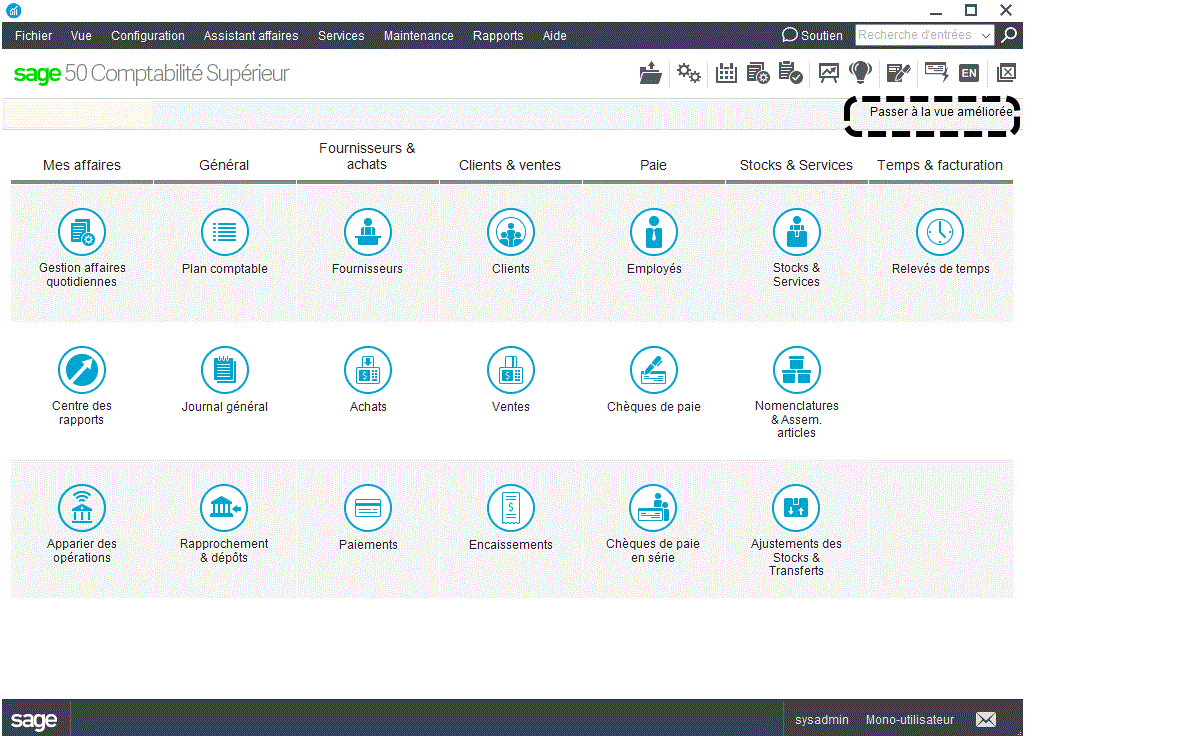Expand the Recherche d'entrées dropdown arrow

point(986,35)
